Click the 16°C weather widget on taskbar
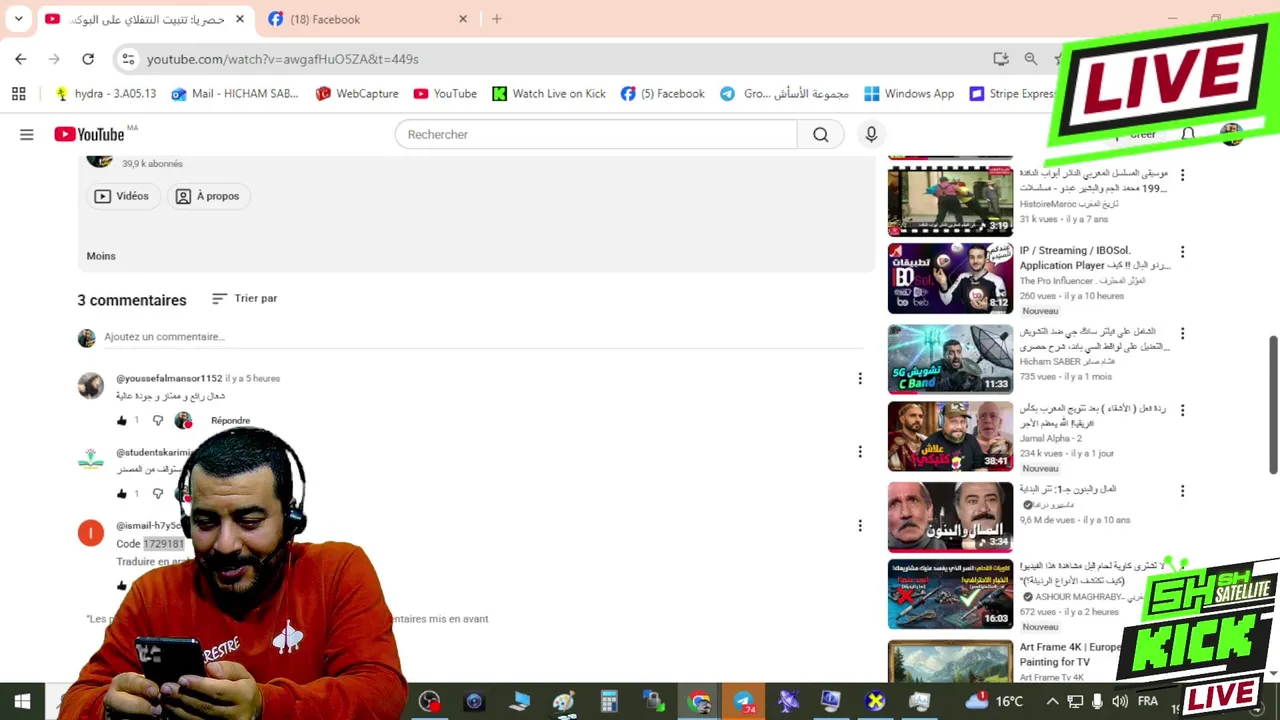 click(995, 701)
